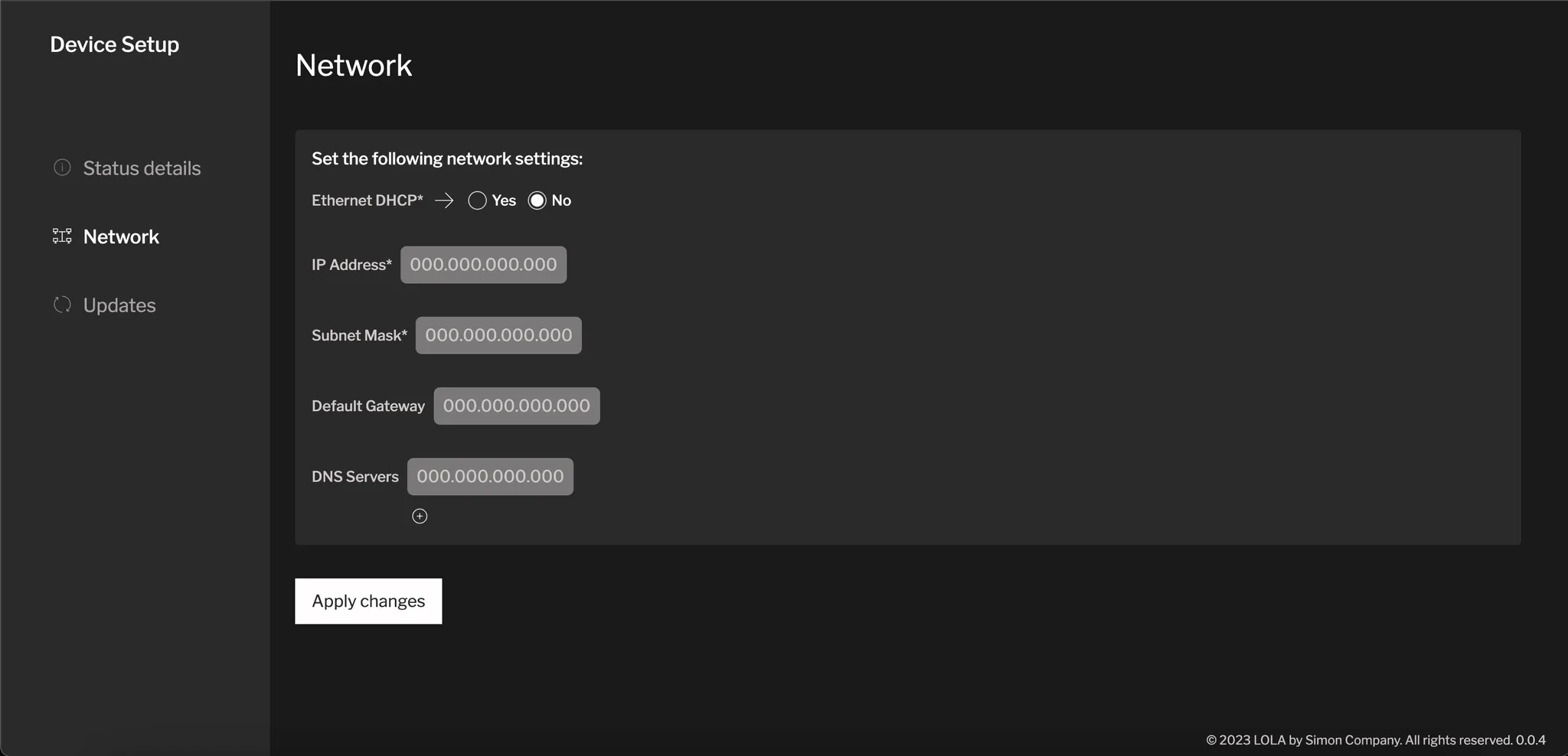This screenshot has height=756, width=1568.
Task: Select the Subnet Mask input field
Action: [498, 335]
